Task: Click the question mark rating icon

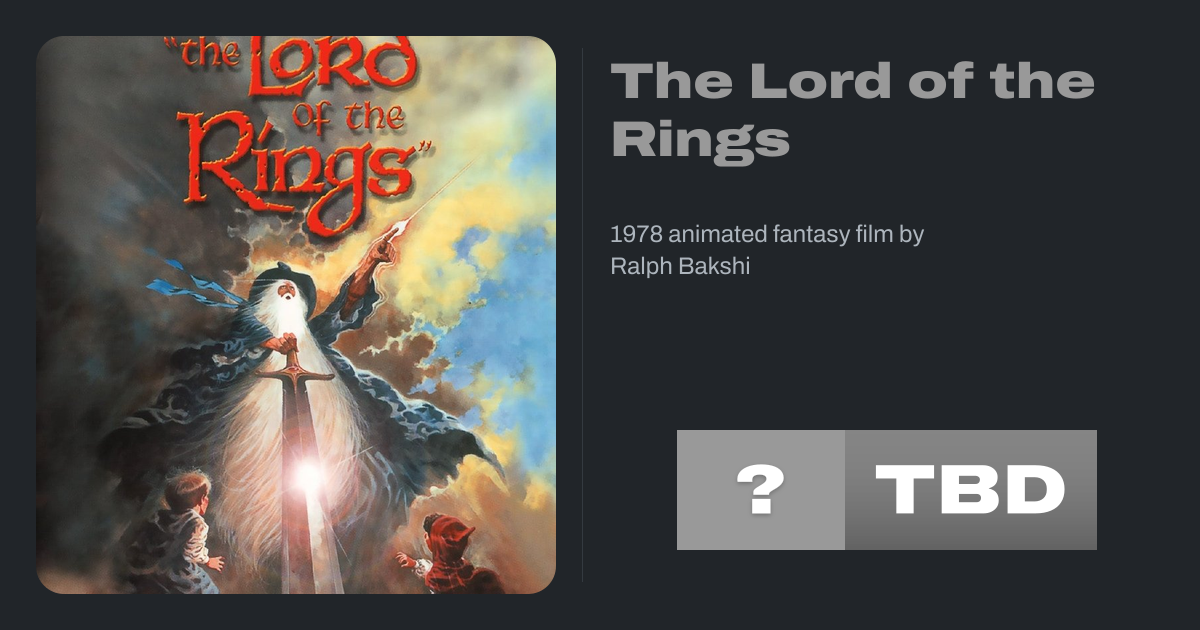Action: [760, 490]
